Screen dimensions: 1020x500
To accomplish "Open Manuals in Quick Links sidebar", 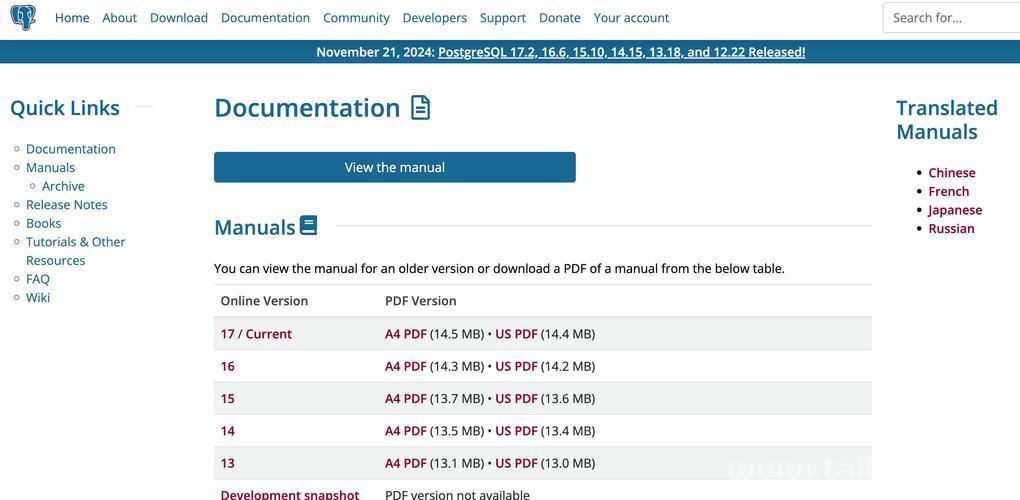I will pyautogui.click(x=50, y=168).
